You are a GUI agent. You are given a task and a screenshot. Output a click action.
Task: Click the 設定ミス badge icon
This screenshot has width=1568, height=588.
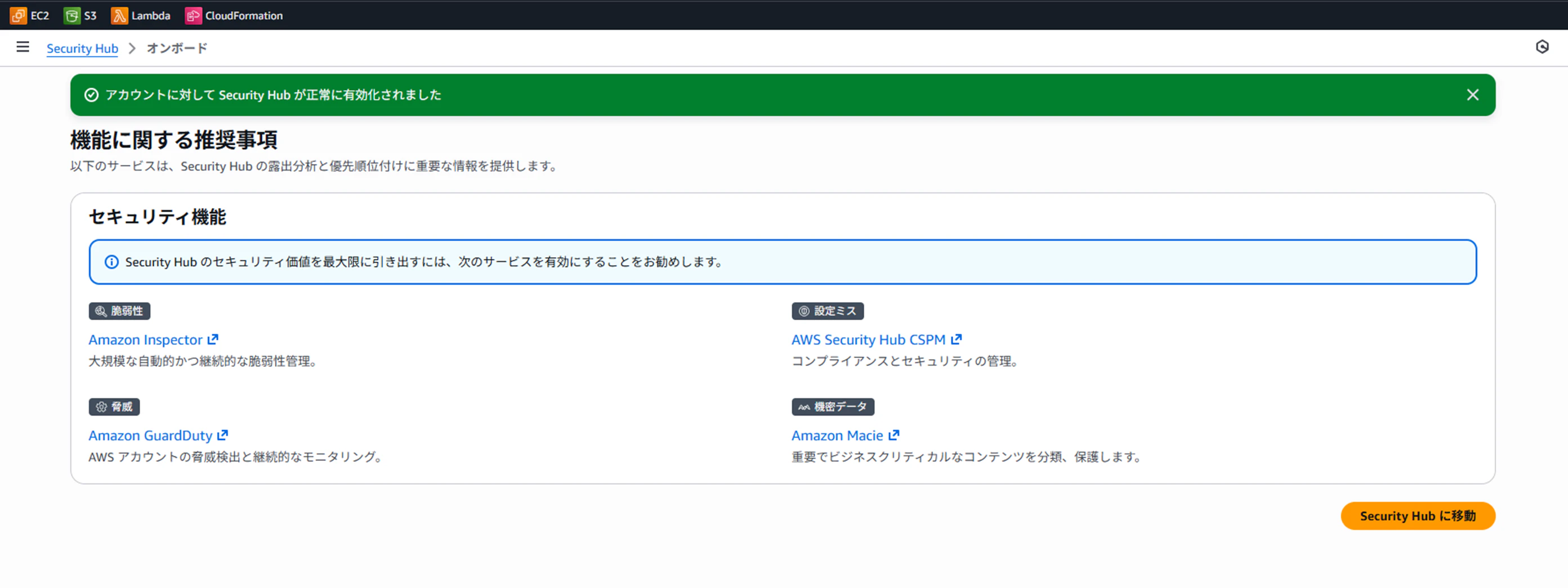pyautogui.click(x=804, y=311)
